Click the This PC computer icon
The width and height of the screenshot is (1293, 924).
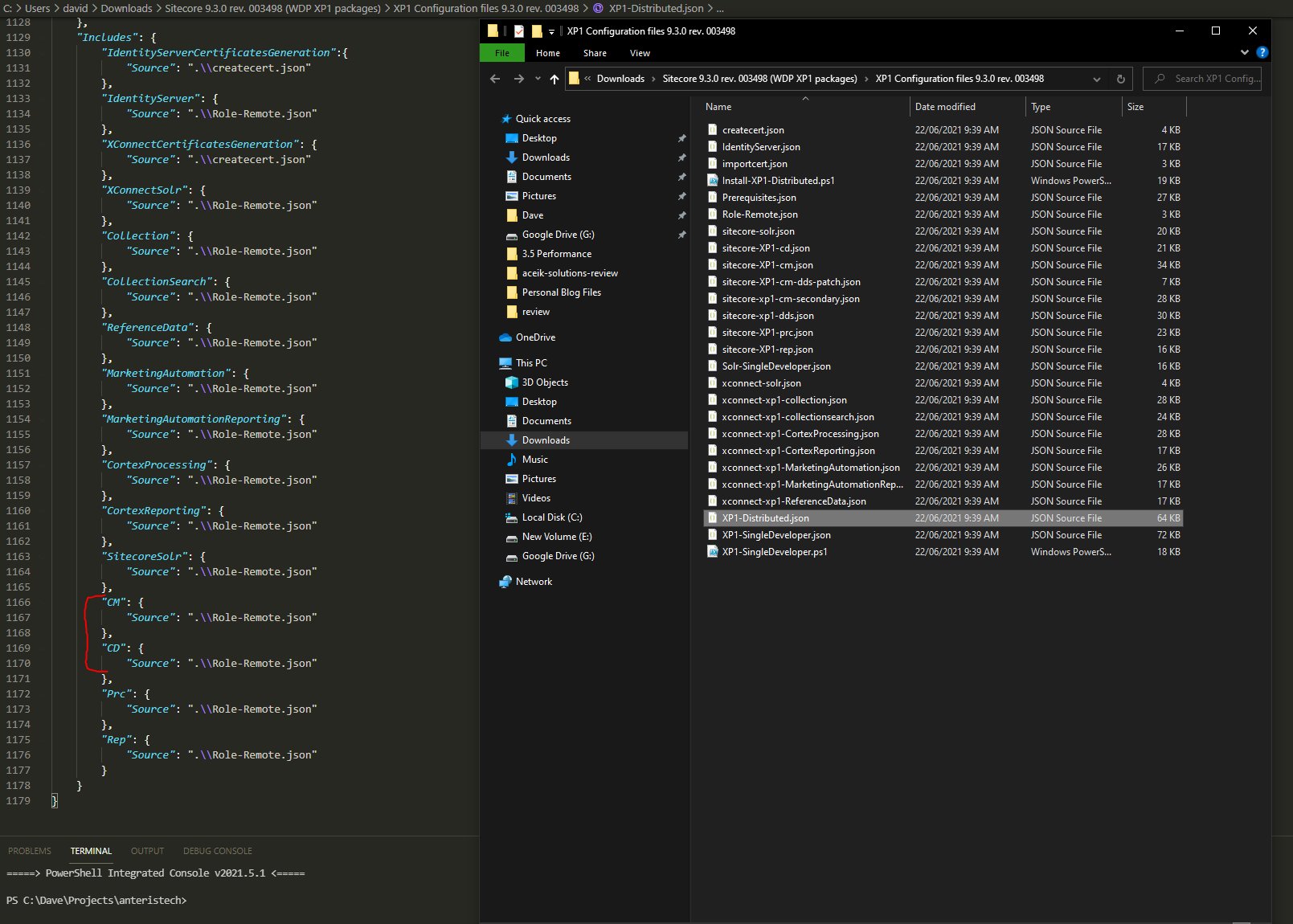505,363
